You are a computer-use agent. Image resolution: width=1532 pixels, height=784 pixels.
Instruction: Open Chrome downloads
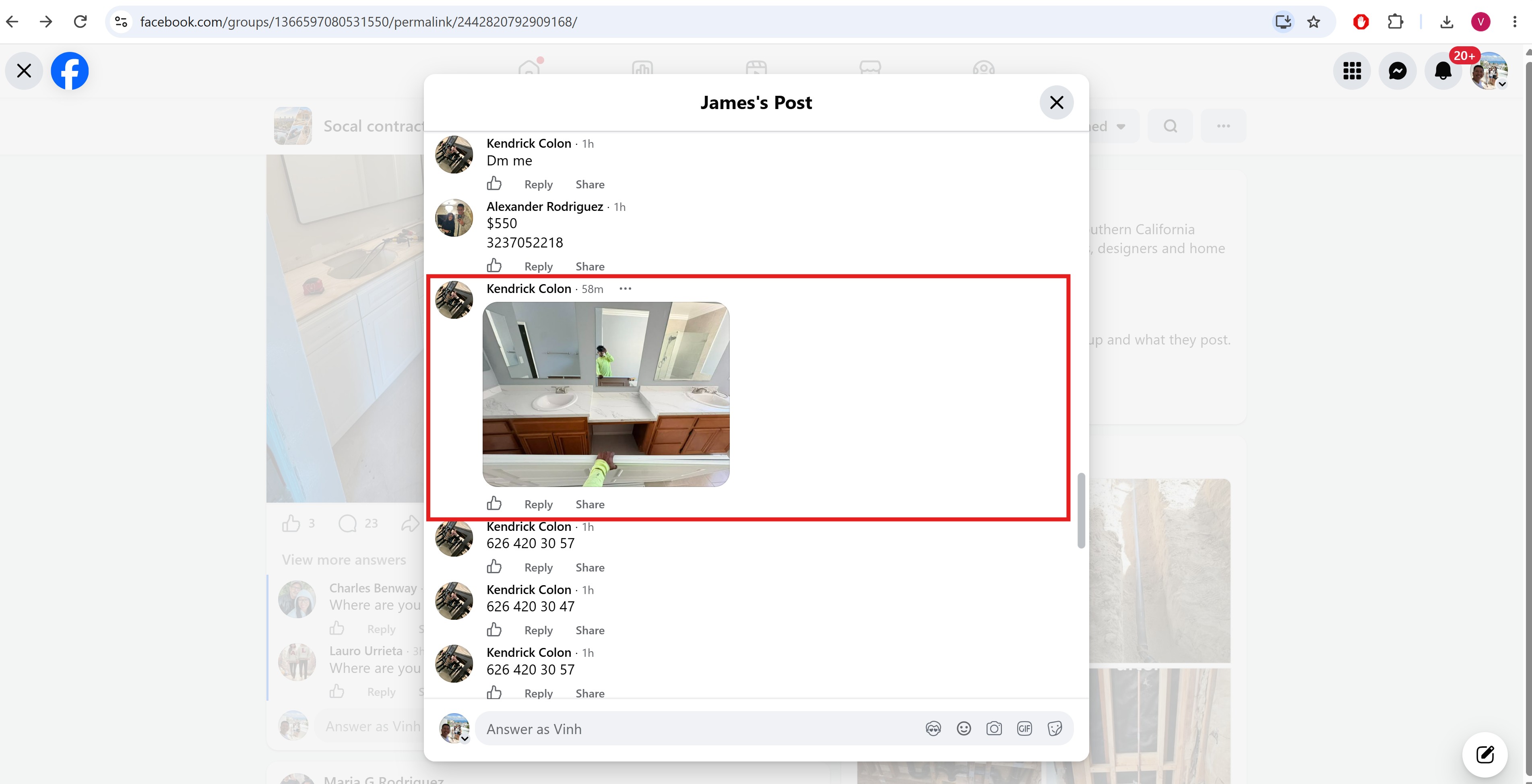[1447, 22]
